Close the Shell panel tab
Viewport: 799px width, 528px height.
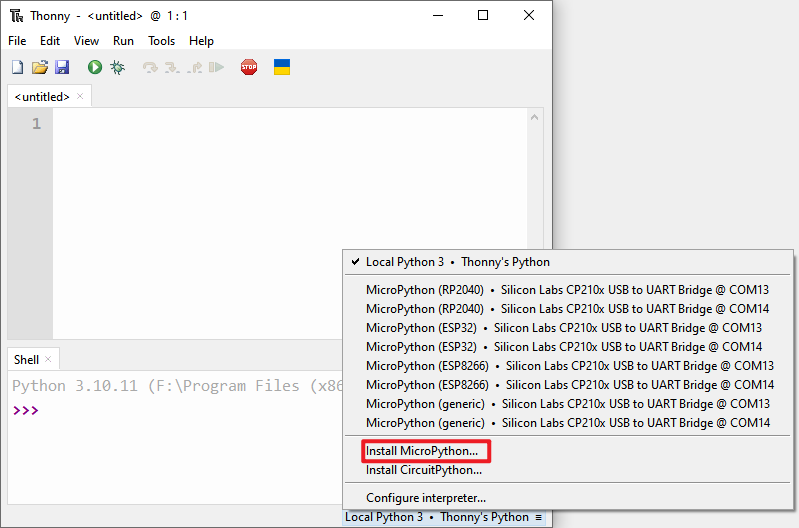tap(48, 359)
